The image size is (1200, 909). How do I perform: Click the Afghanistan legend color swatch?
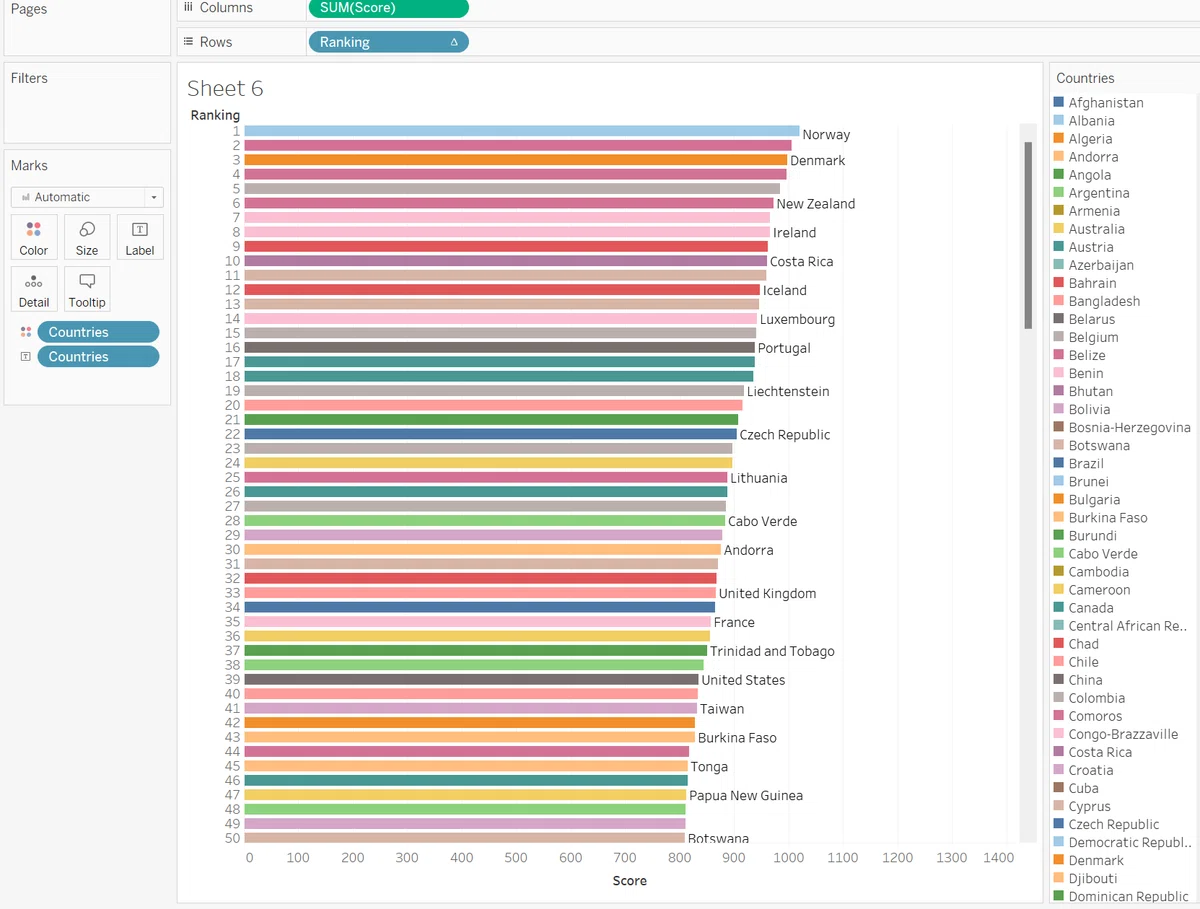coord(1058,102)
